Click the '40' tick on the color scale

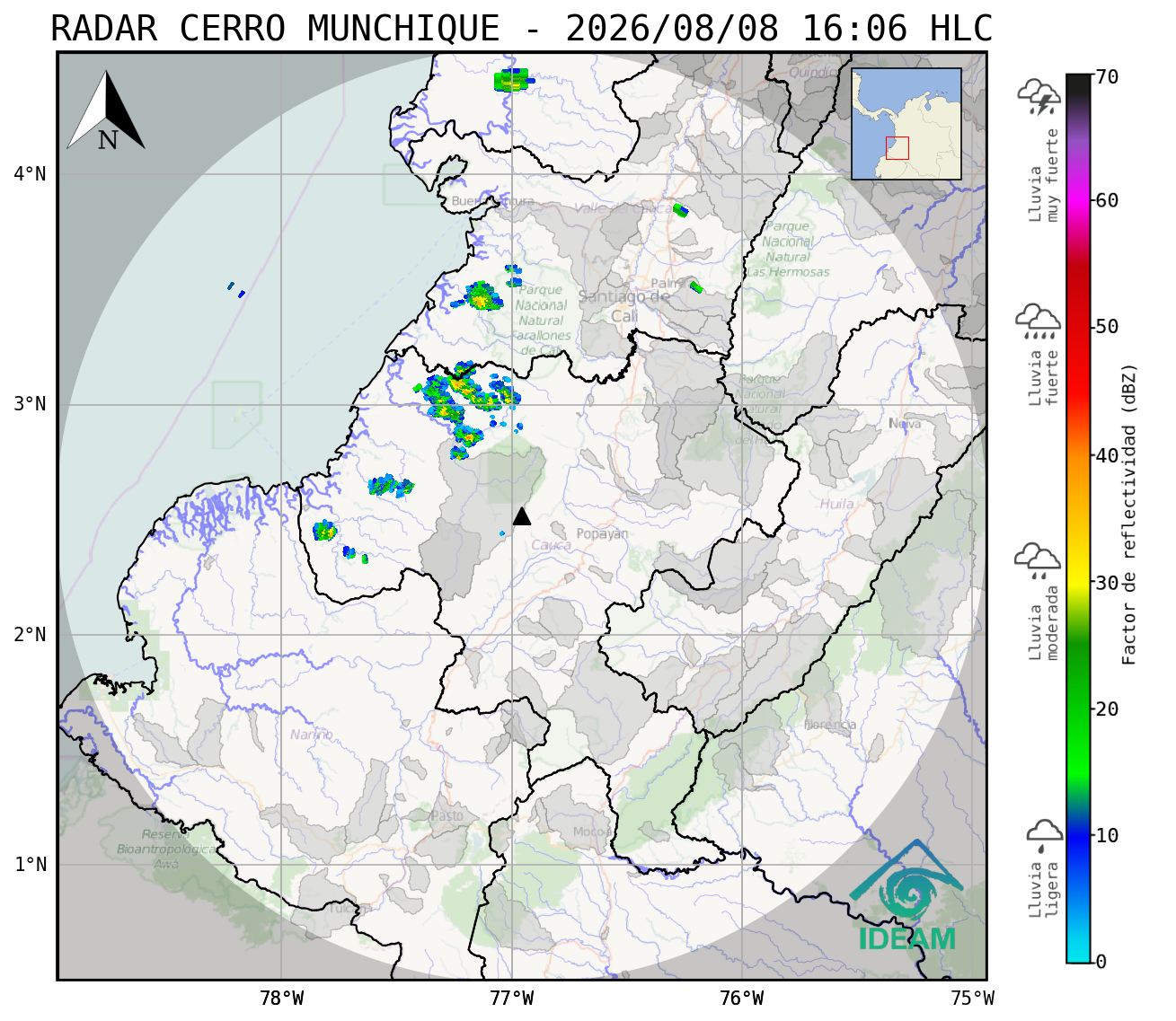(1107, 456)
